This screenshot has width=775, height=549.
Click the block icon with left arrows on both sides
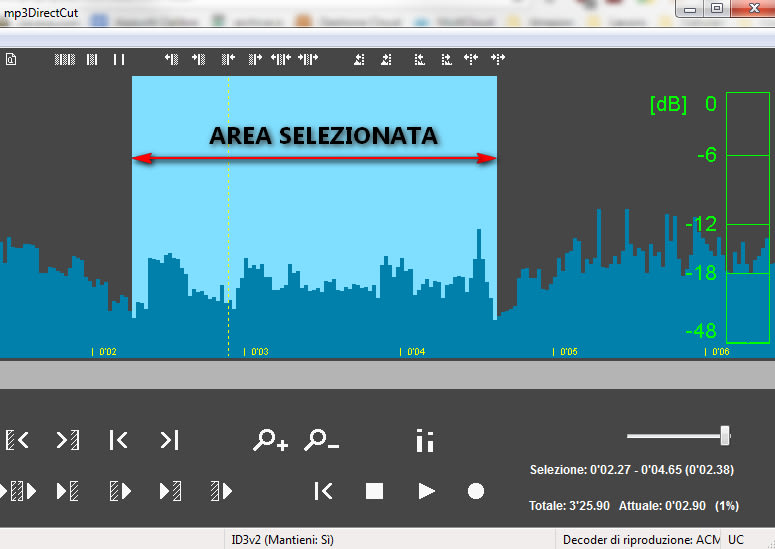pos(281,59)
